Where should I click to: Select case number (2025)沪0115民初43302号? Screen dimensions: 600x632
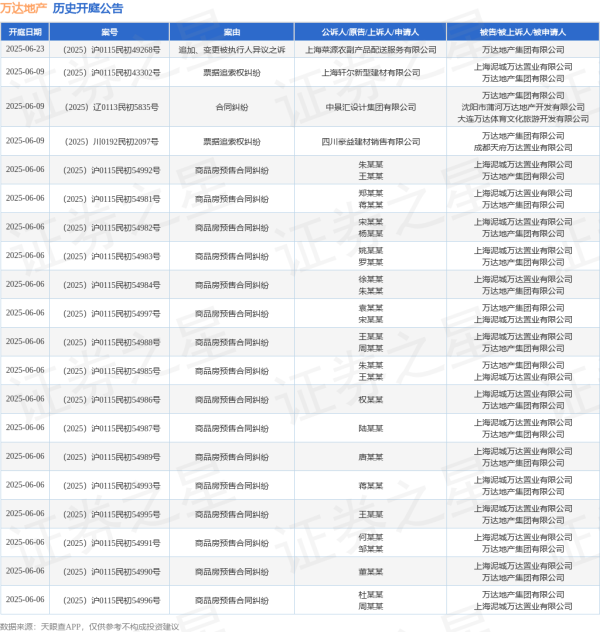click(112, 73)
